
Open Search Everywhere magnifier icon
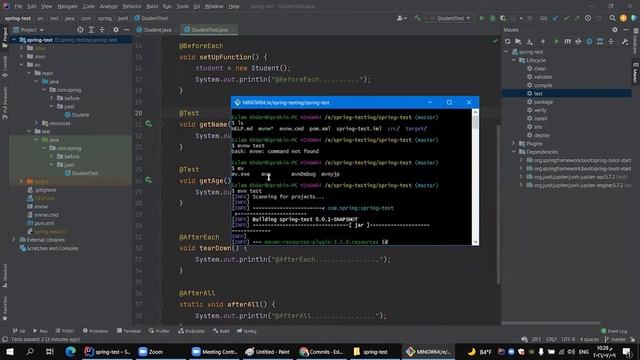(612, 18)
